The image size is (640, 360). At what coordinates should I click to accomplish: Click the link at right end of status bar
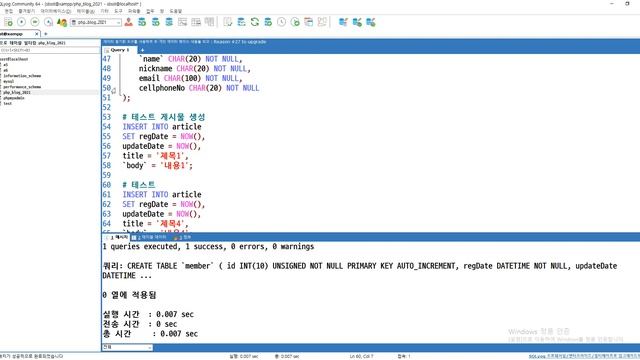click(x=584, y=356)
